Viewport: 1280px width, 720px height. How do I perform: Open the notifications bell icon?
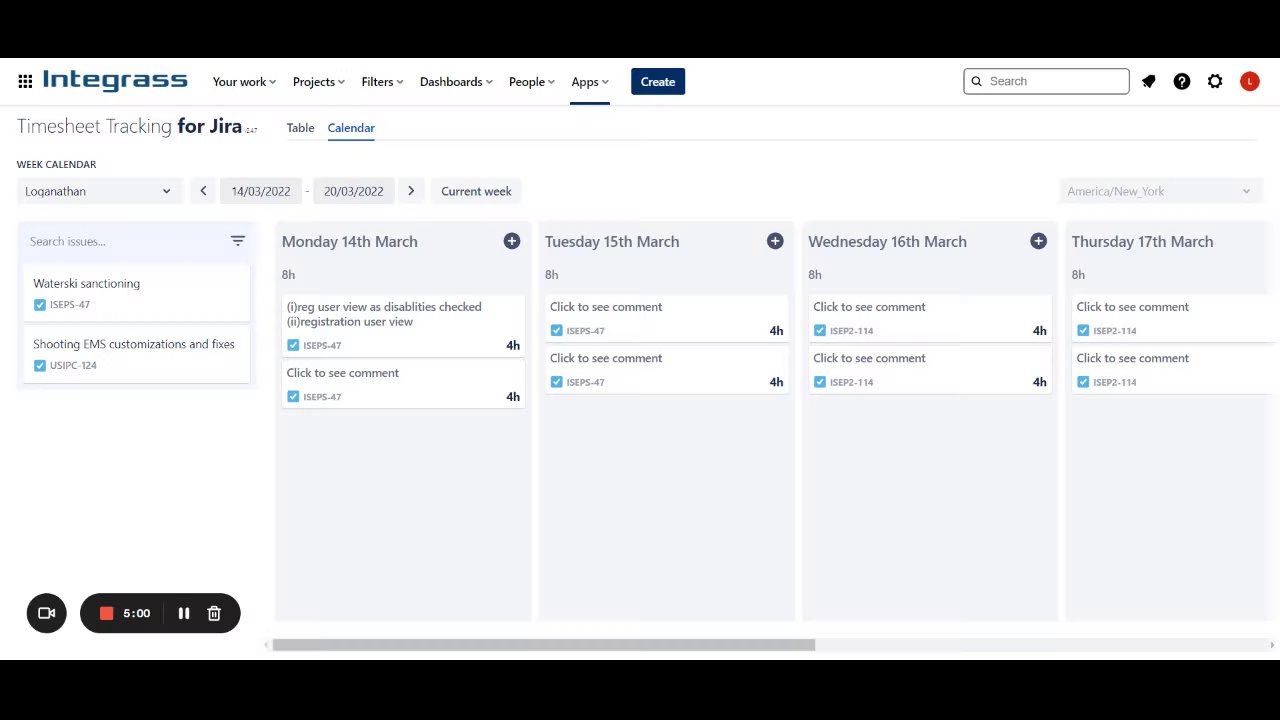coord(1149,82)
